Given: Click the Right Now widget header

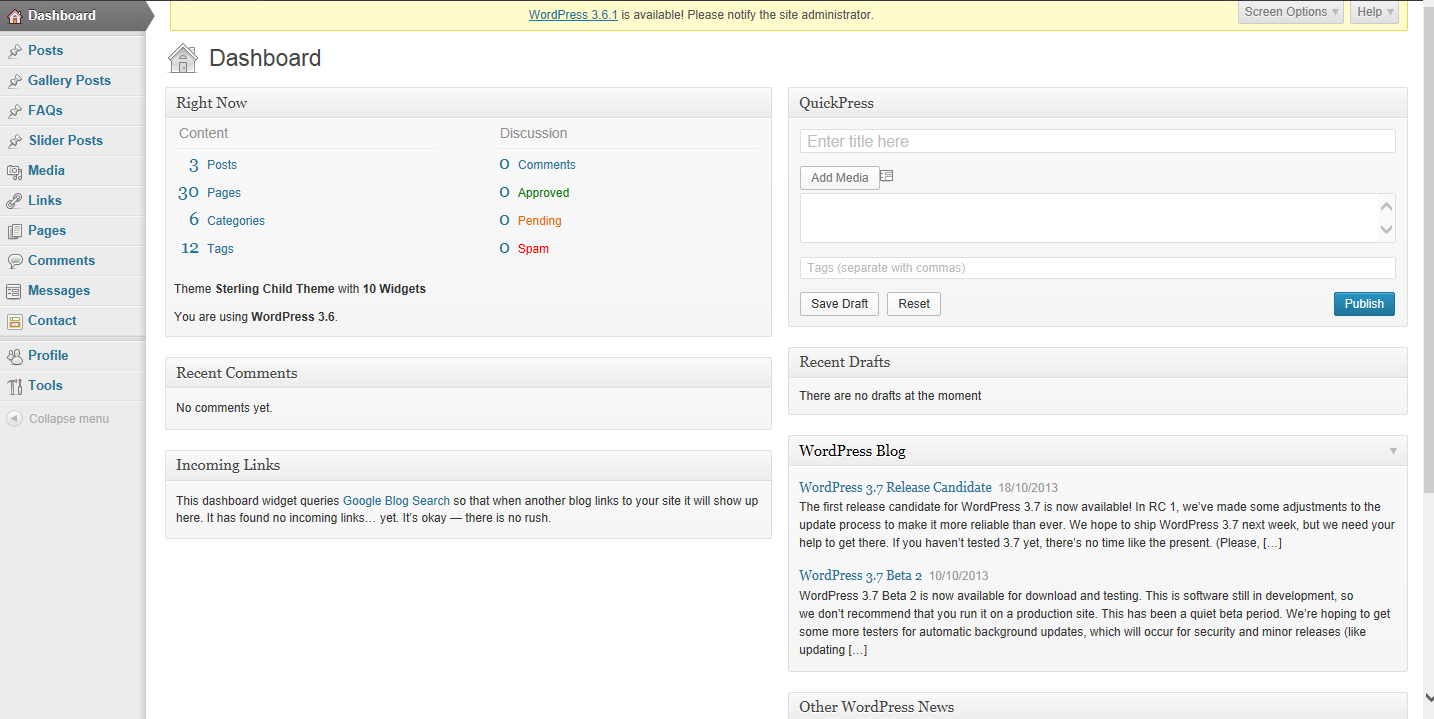Looking at the screenshot, I should click(468, 103).
